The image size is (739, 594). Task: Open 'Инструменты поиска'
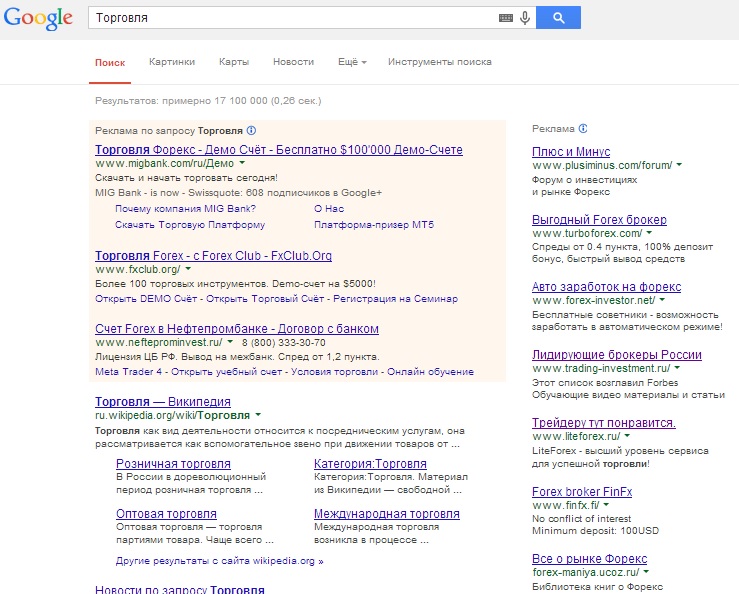[x=440, y=62]
